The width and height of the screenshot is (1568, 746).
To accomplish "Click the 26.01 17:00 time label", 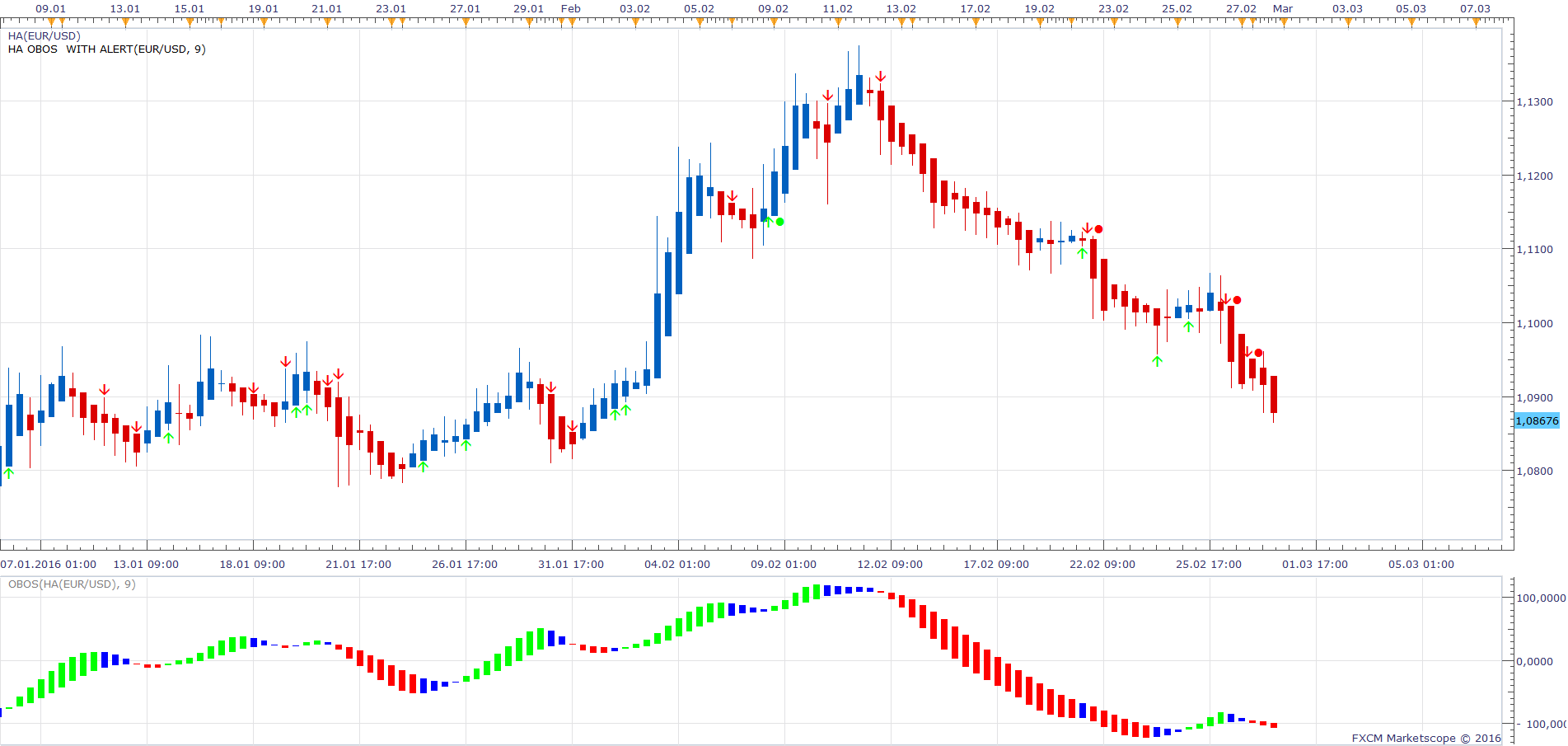I will pos(465,565).
